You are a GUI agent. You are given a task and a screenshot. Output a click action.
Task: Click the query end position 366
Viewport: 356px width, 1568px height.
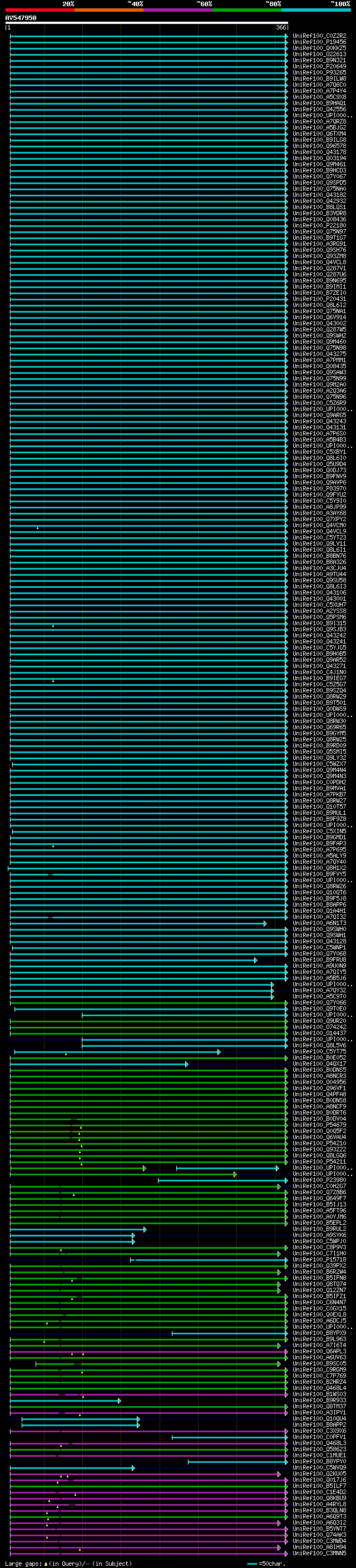[280, 28]
